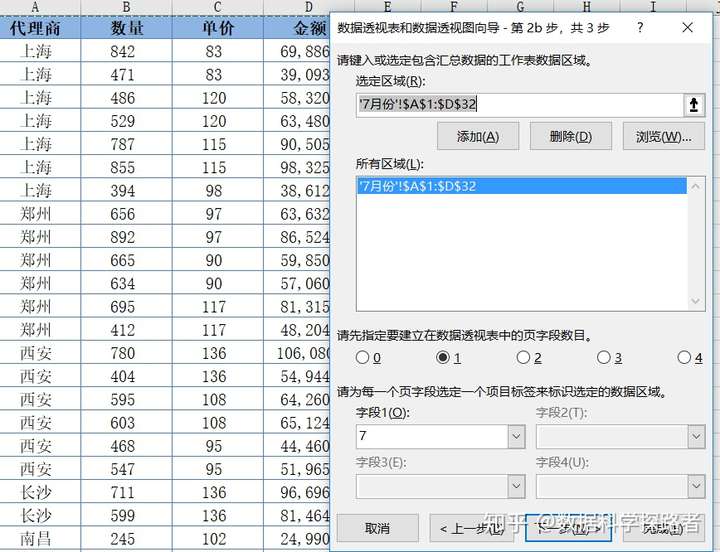Click the 金额 header cell

point(297,28)
